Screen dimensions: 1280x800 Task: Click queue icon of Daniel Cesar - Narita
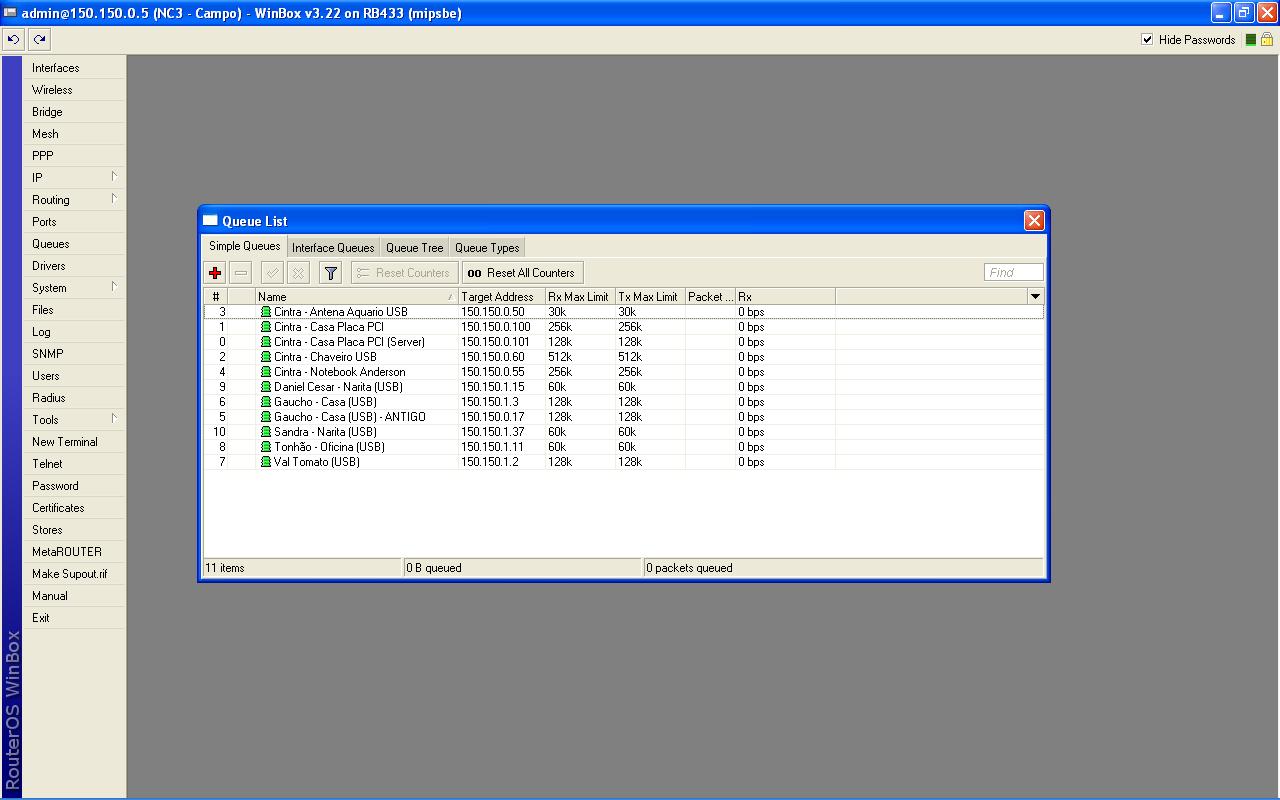(x=266, y=387)
